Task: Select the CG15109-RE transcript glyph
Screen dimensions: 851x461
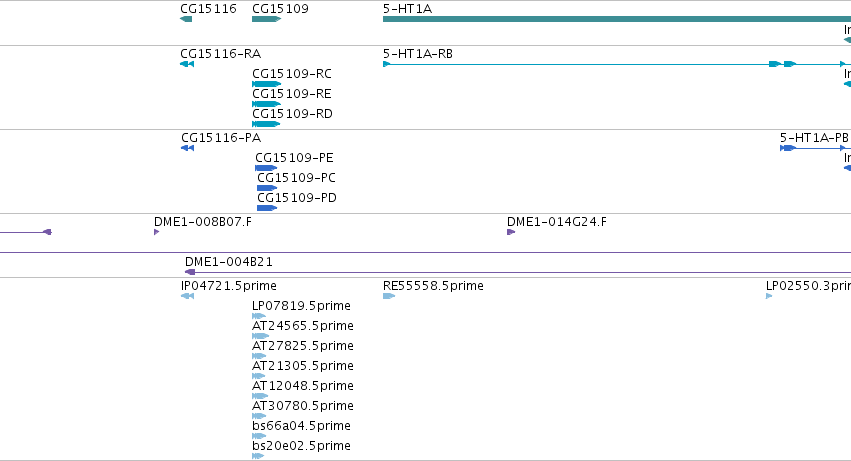Action: pos(266,104)
